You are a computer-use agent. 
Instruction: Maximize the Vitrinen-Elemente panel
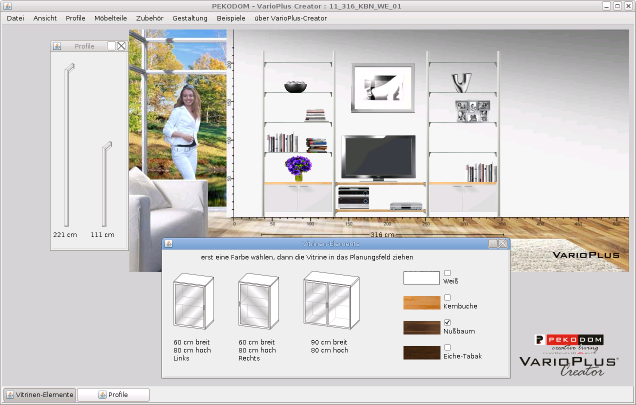[493, 243]
